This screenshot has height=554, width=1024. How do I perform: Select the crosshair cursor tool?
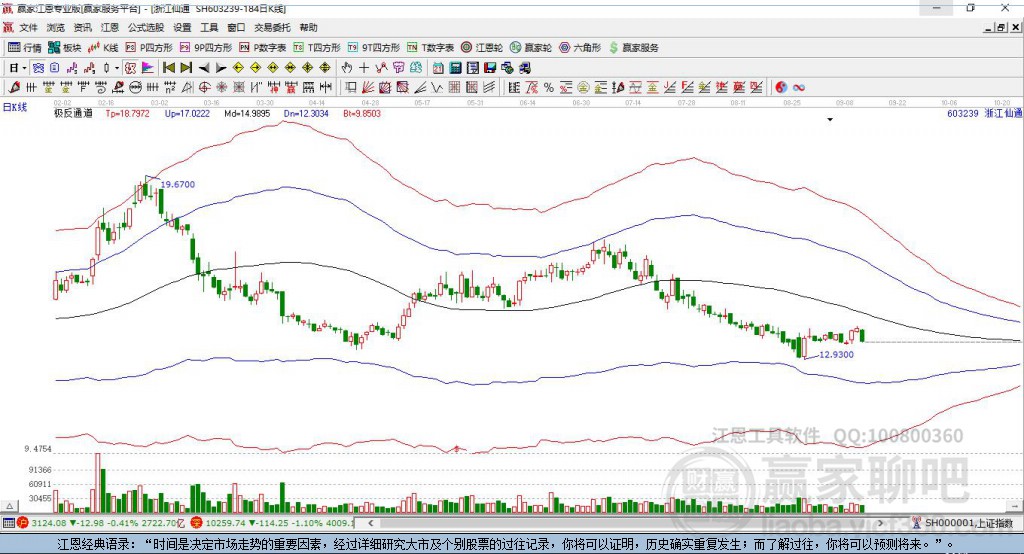pos(364,68)
